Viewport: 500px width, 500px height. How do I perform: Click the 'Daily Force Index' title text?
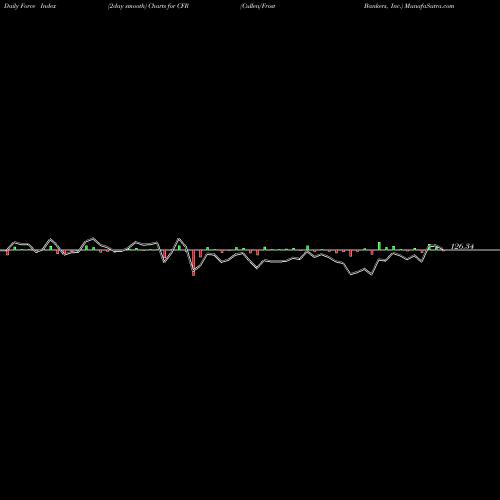30,6
